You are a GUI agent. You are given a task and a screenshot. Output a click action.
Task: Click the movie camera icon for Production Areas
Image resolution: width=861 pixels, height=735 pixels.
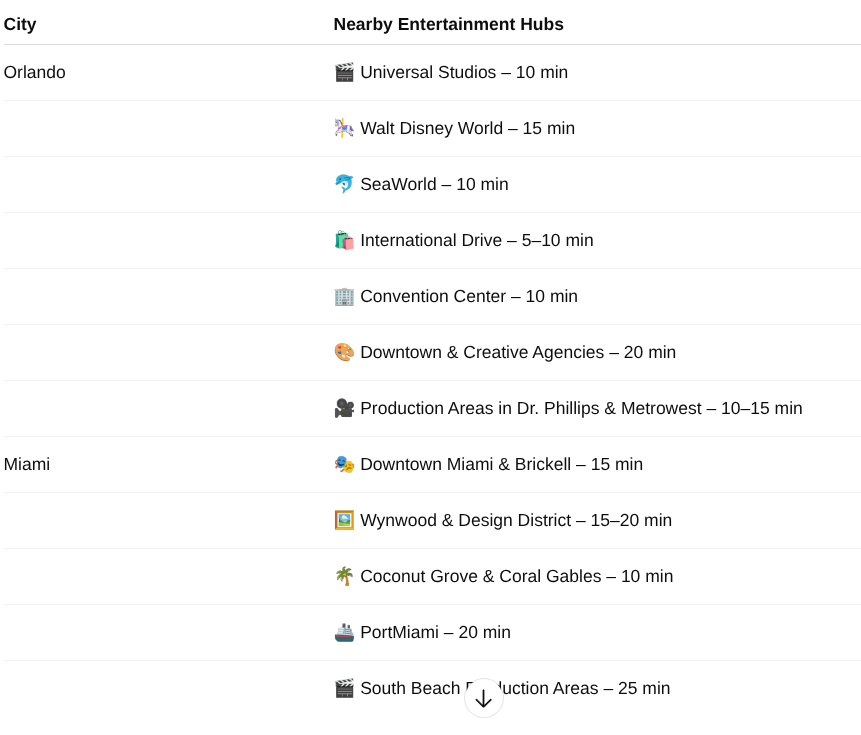pyautogui.click(x=344, y=408)
